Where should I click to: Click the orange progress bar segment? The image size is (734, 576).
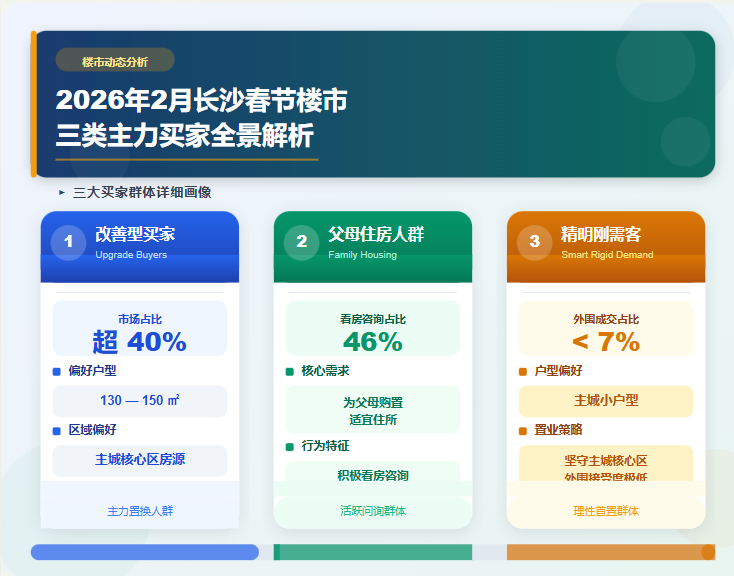point(611,552)
